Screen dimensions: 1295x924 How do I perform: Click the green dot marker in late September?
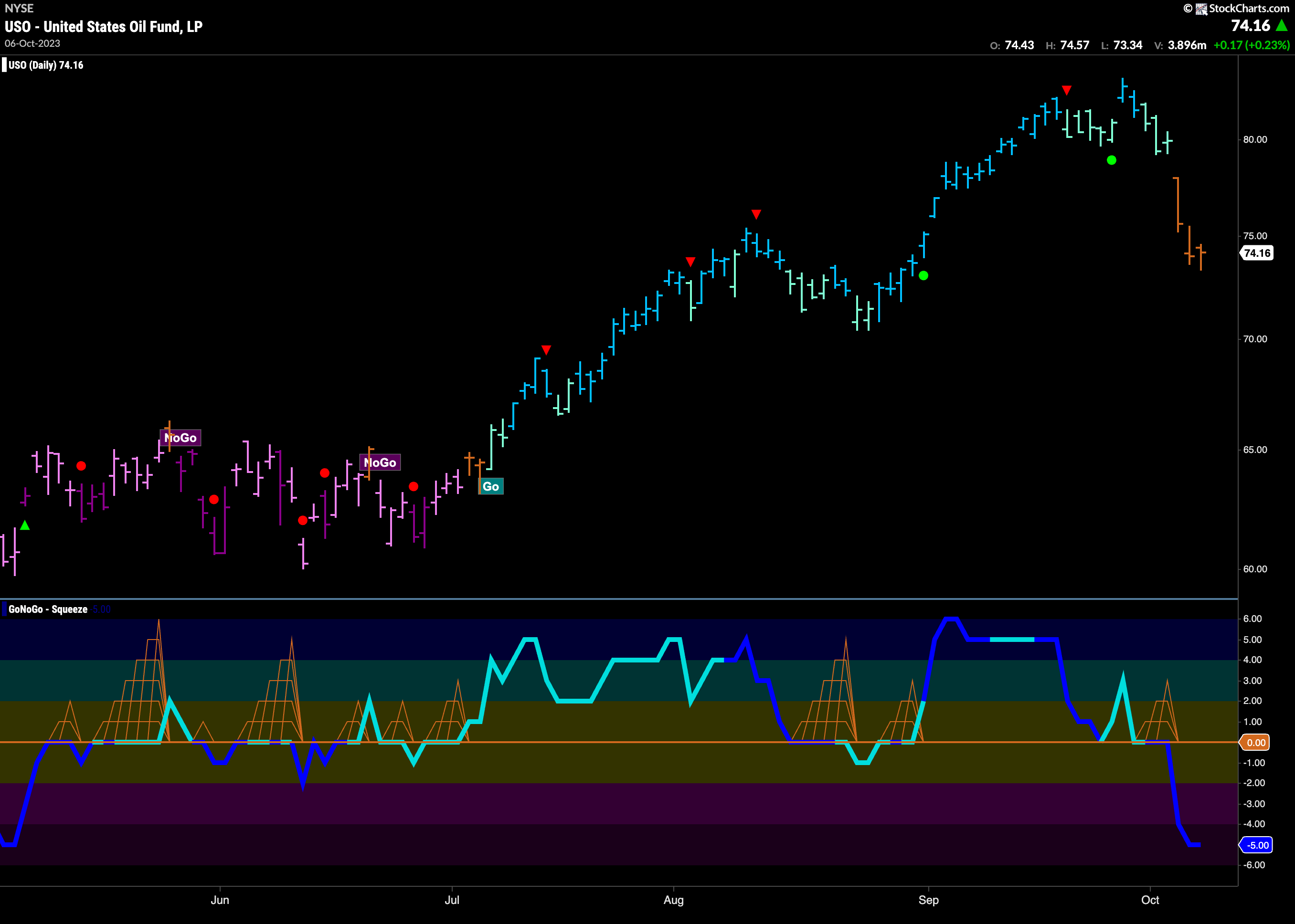(1111, 160)
